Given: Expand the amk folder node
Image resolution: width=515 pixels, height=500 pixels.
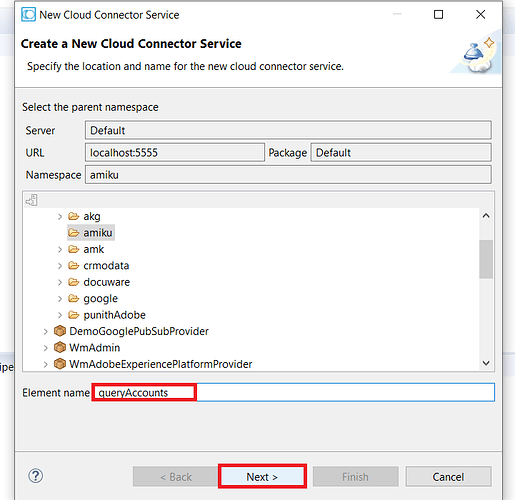Looking at the screenshot, I should [x=60, y=249].
